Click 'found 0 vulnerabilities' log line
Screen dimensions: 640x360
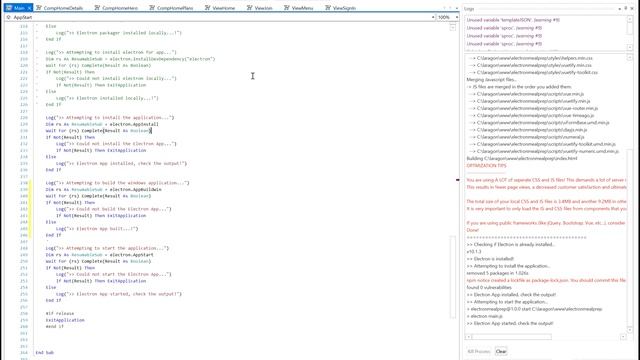489,287
